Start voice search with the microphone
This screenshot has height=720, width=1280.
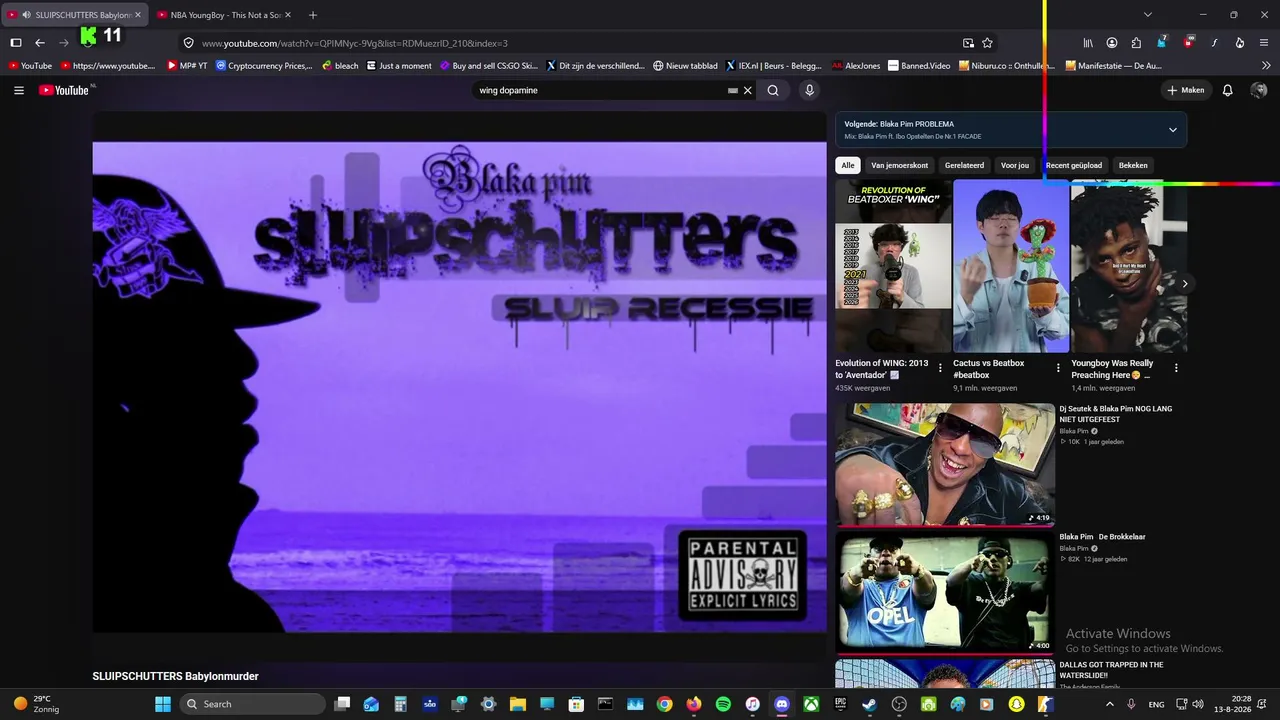pyautogui.click(x=810, y=90)
